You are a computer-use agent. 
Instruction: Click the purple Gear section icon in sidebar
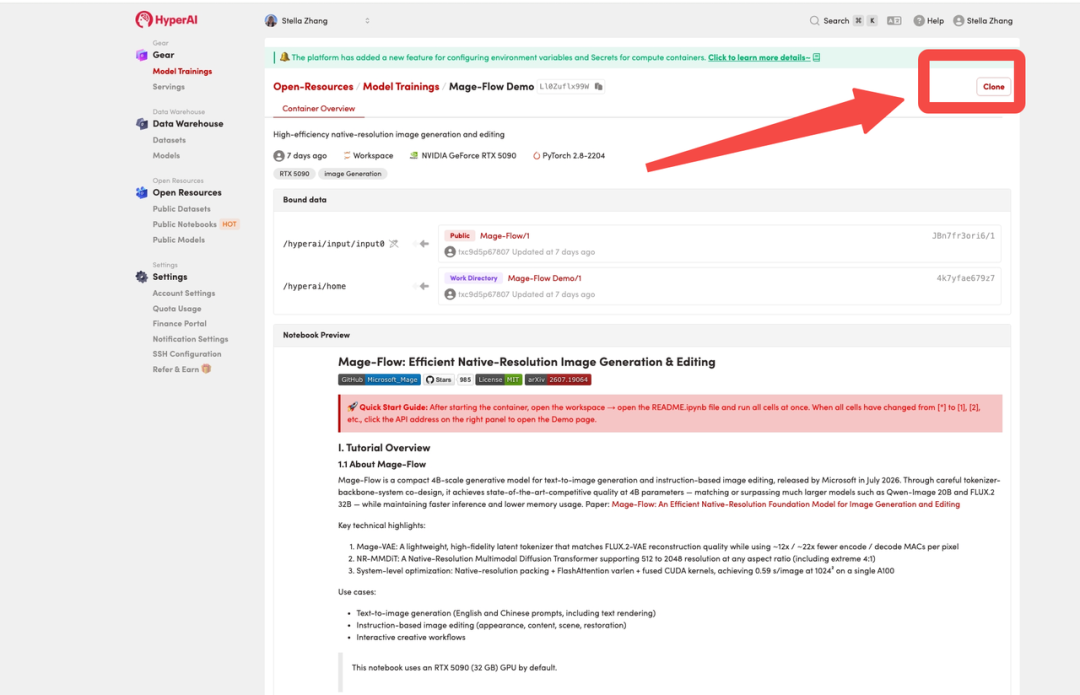(142, 55)
